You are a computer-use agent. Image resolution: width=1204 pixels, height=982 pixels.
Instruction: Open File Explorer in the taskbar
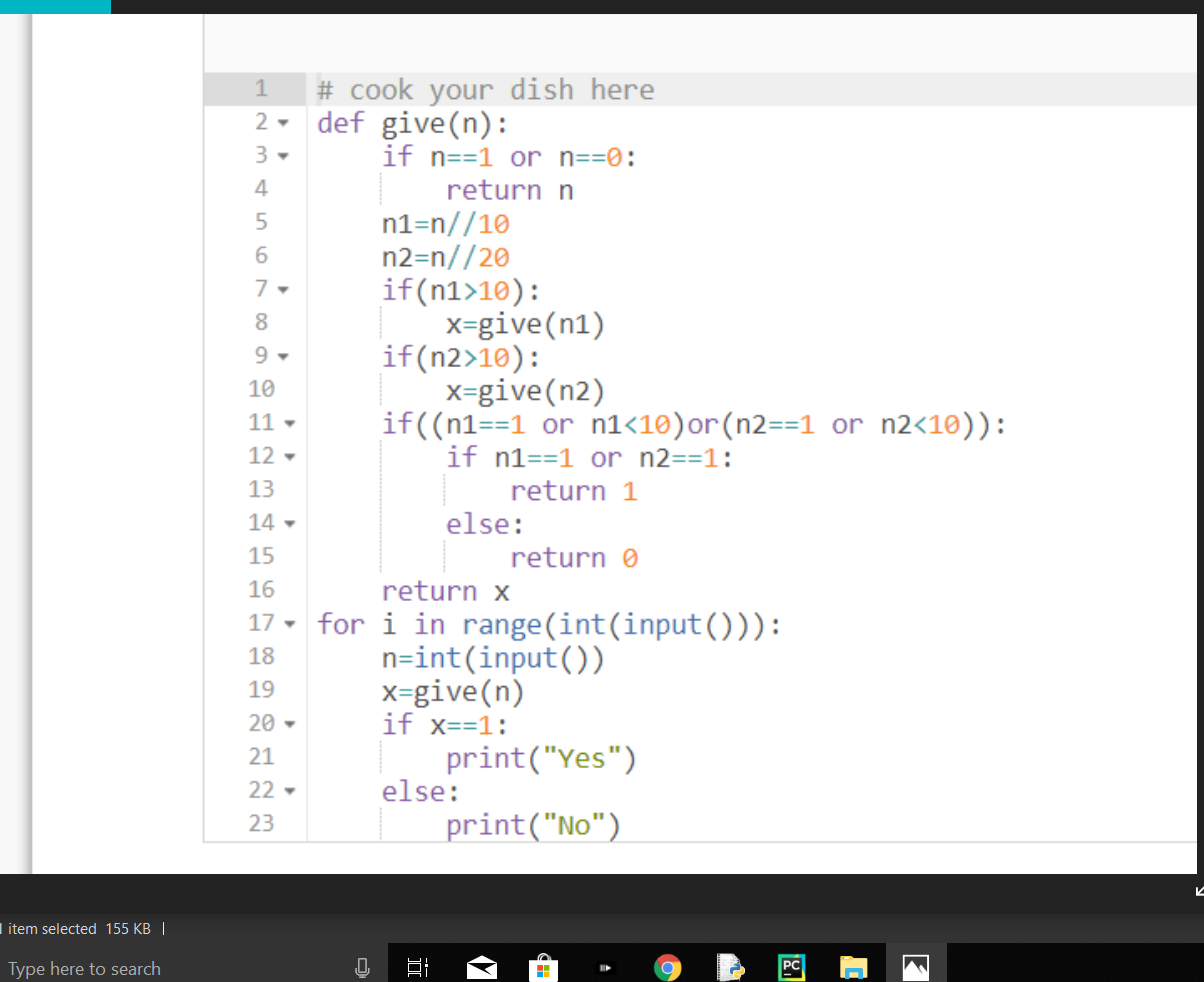[853, 966]
